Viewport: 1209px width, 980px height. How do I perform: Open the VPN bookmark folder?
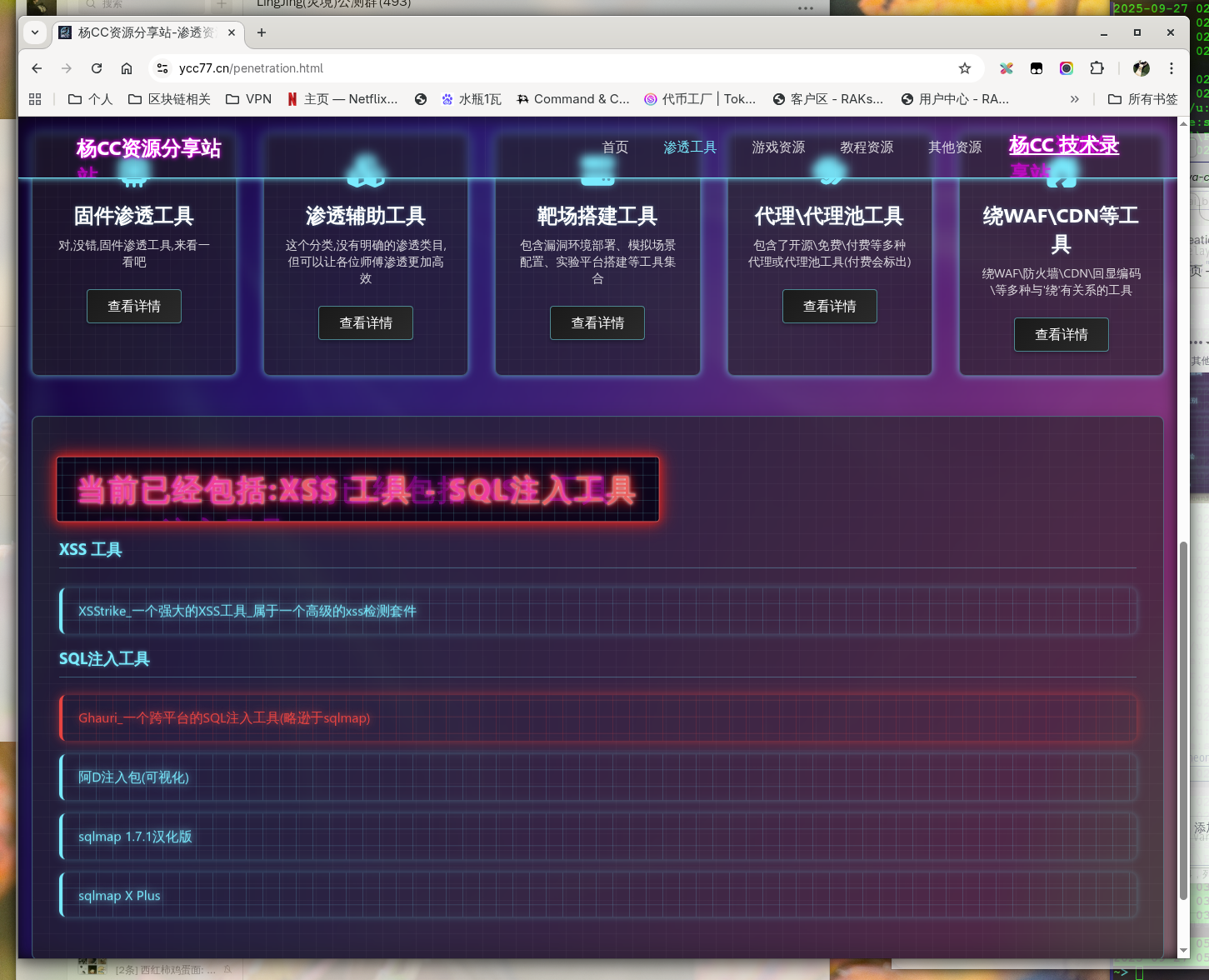point(249,99)
